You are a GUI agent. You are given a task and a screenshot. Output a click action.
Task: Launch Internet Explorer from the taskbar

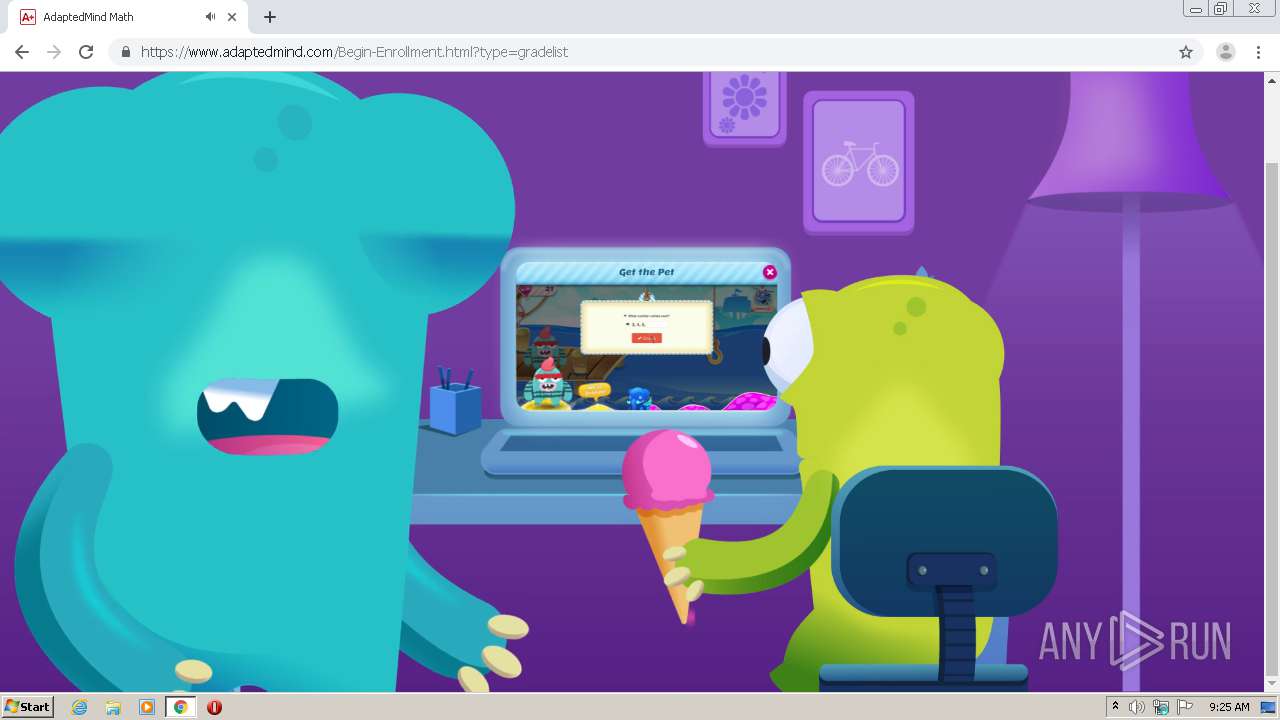[80, 707]
